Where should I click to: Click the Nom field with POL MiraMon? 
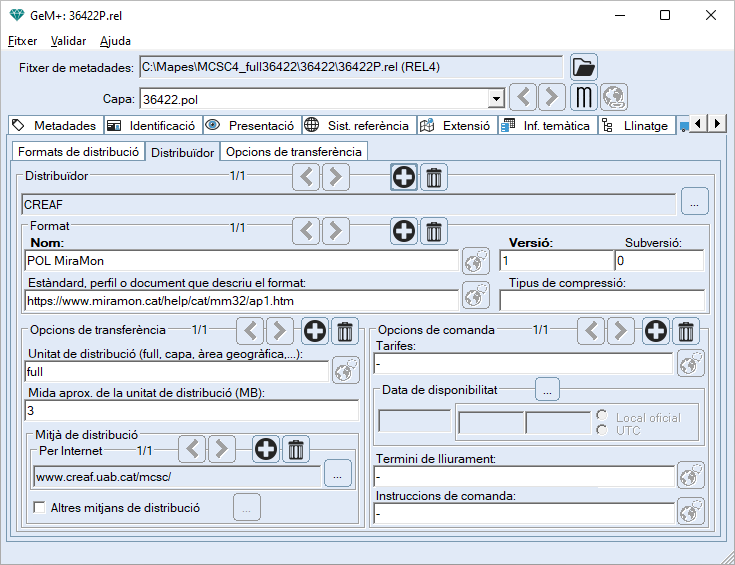241,260
